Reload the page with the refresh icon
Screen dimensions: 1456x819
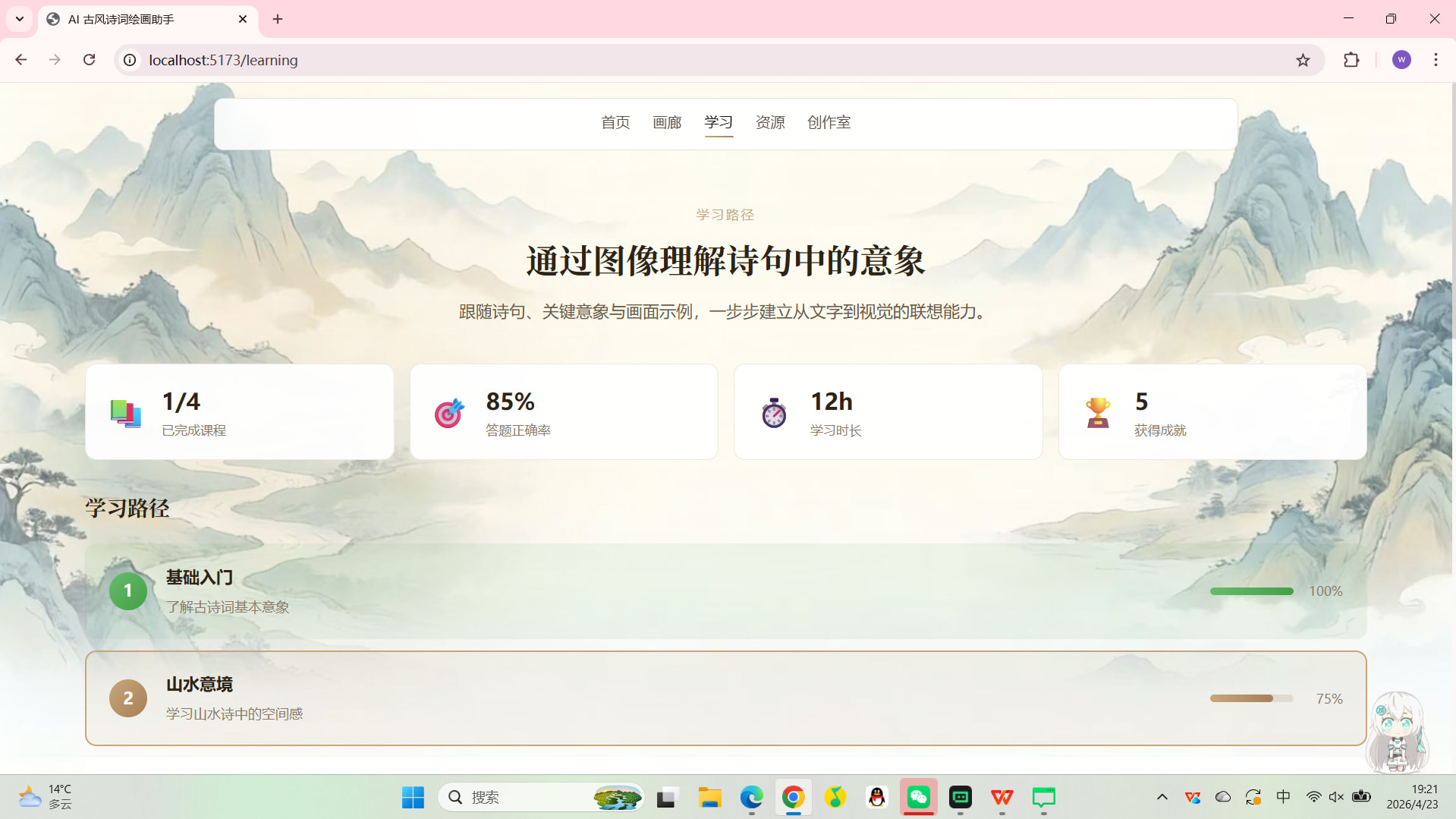coord(89,60)
